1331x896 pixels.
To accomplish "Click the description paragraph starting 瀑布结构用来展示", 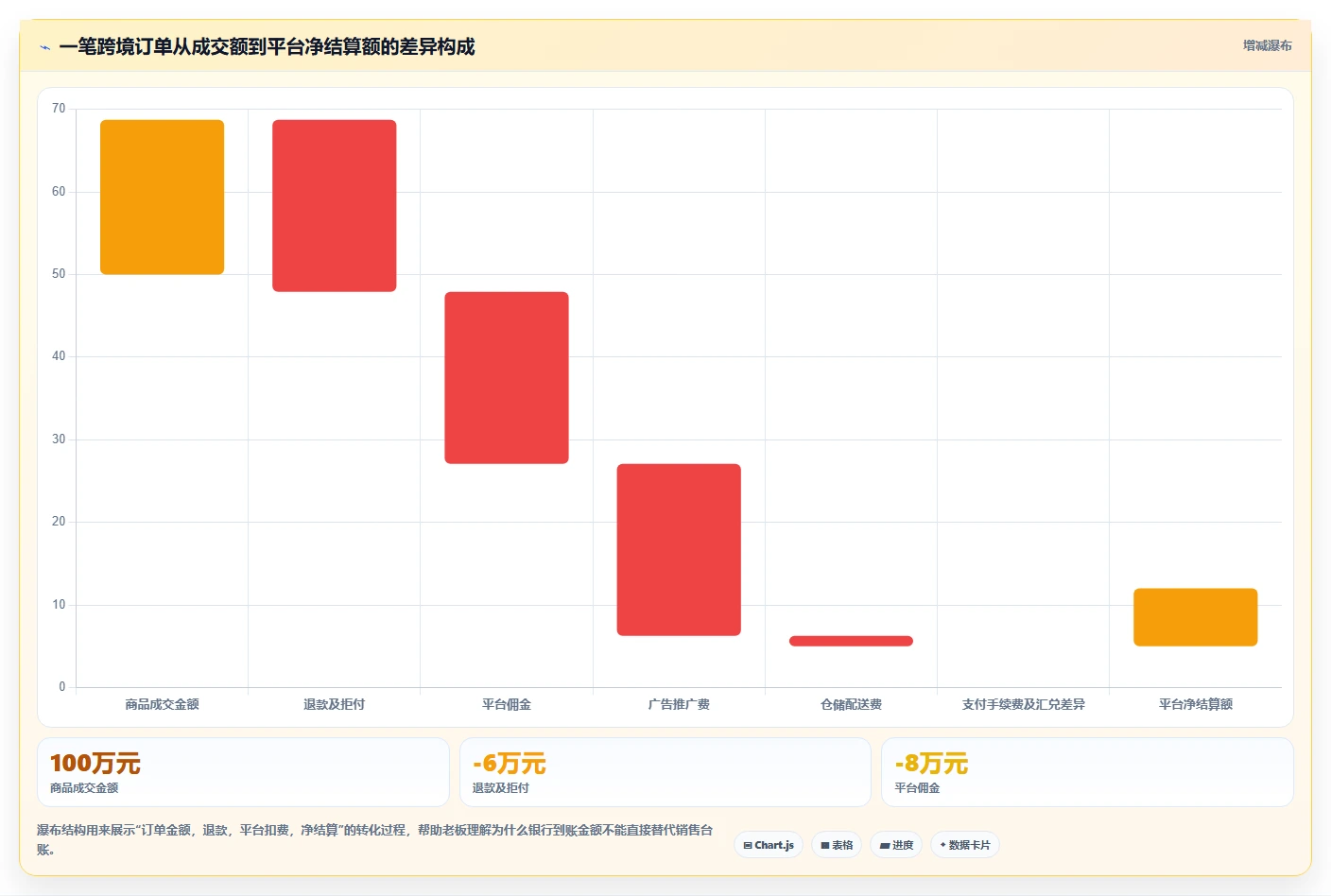I will 375,839.
